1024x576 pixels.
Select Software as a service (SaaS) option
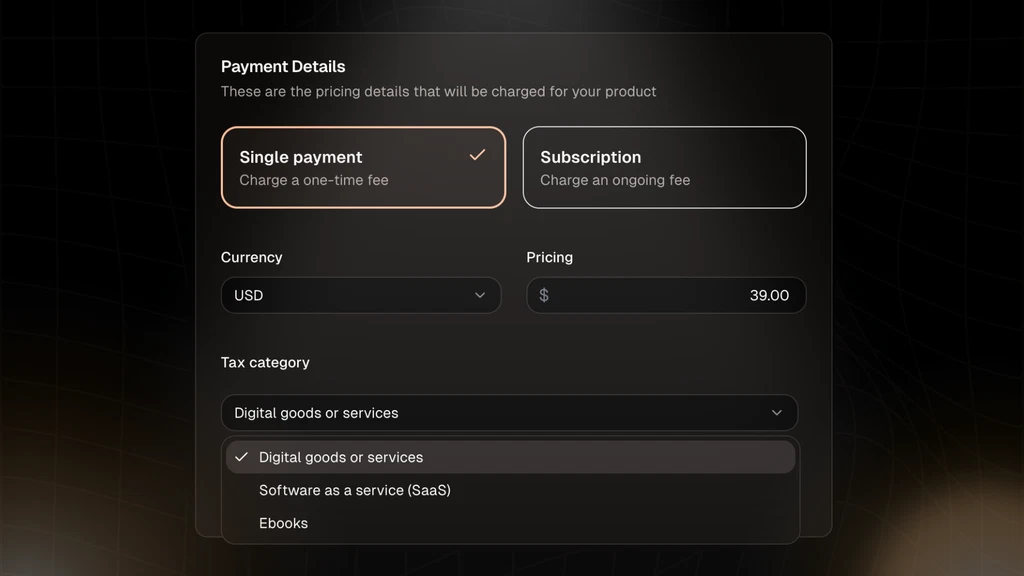point(355,490)
